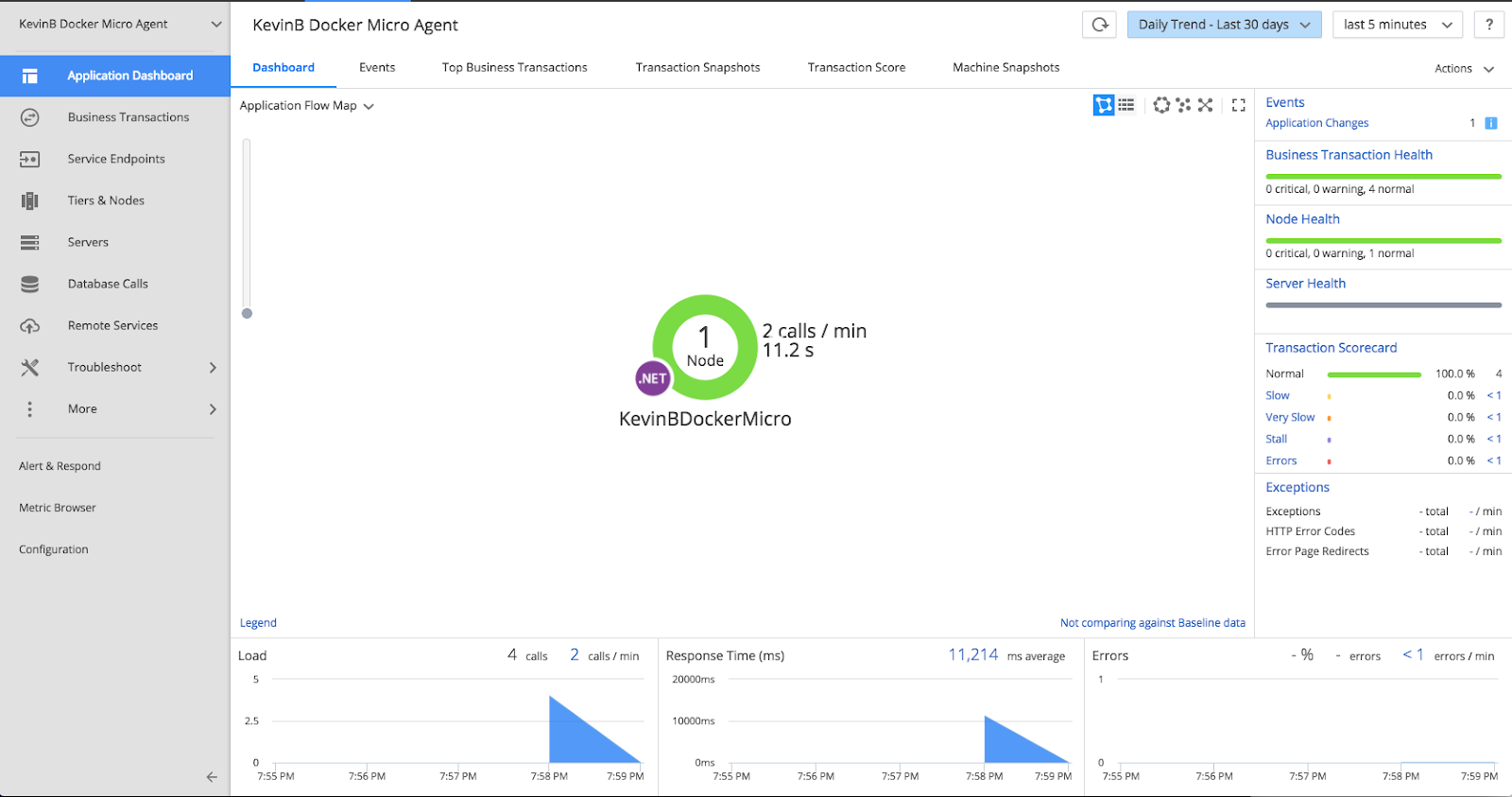This screenshot has width=1512, height=797.
Task: Click the 'HTTP Error Codes' row
Action: pyautogui.click(x=1383, y=531)
